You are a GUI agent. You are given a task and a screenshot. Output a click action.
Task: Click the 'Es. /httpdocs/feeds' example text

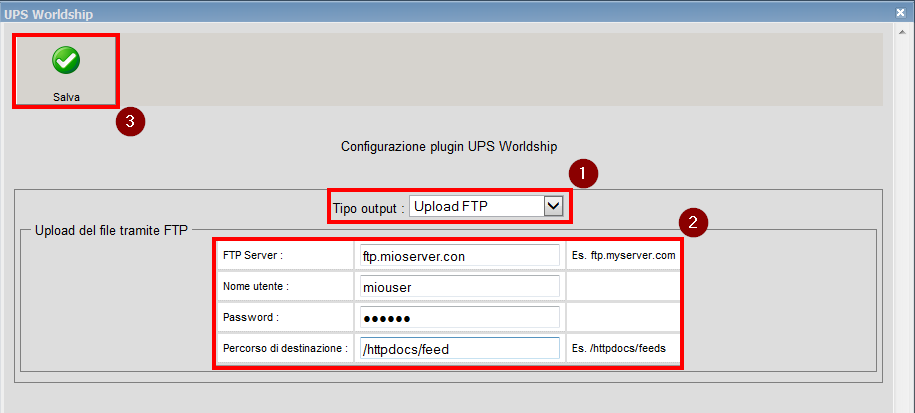[x=619, y=348]
